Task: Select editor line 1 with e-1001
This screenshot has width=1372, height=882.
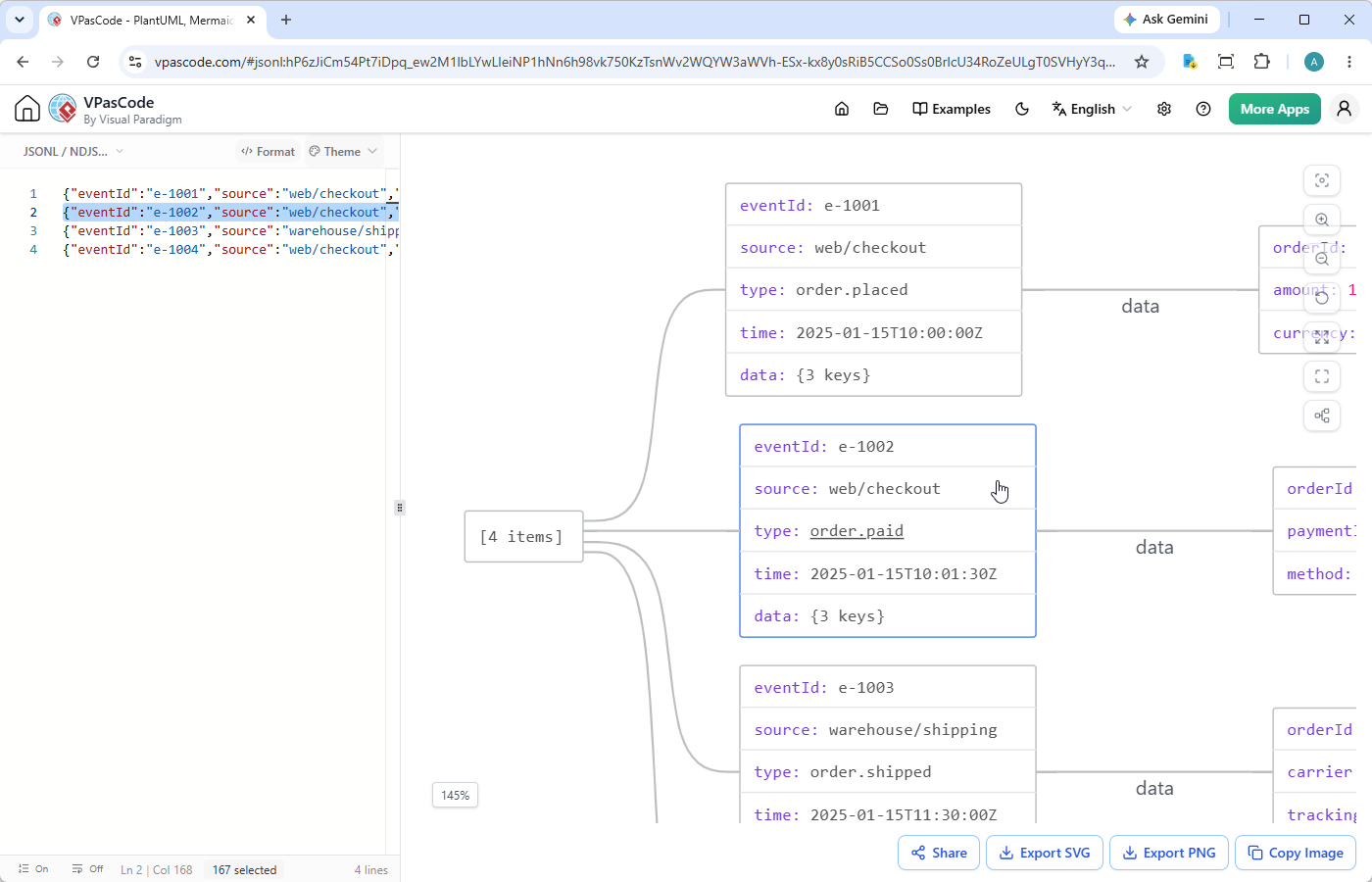Action: tap(230, 193)
